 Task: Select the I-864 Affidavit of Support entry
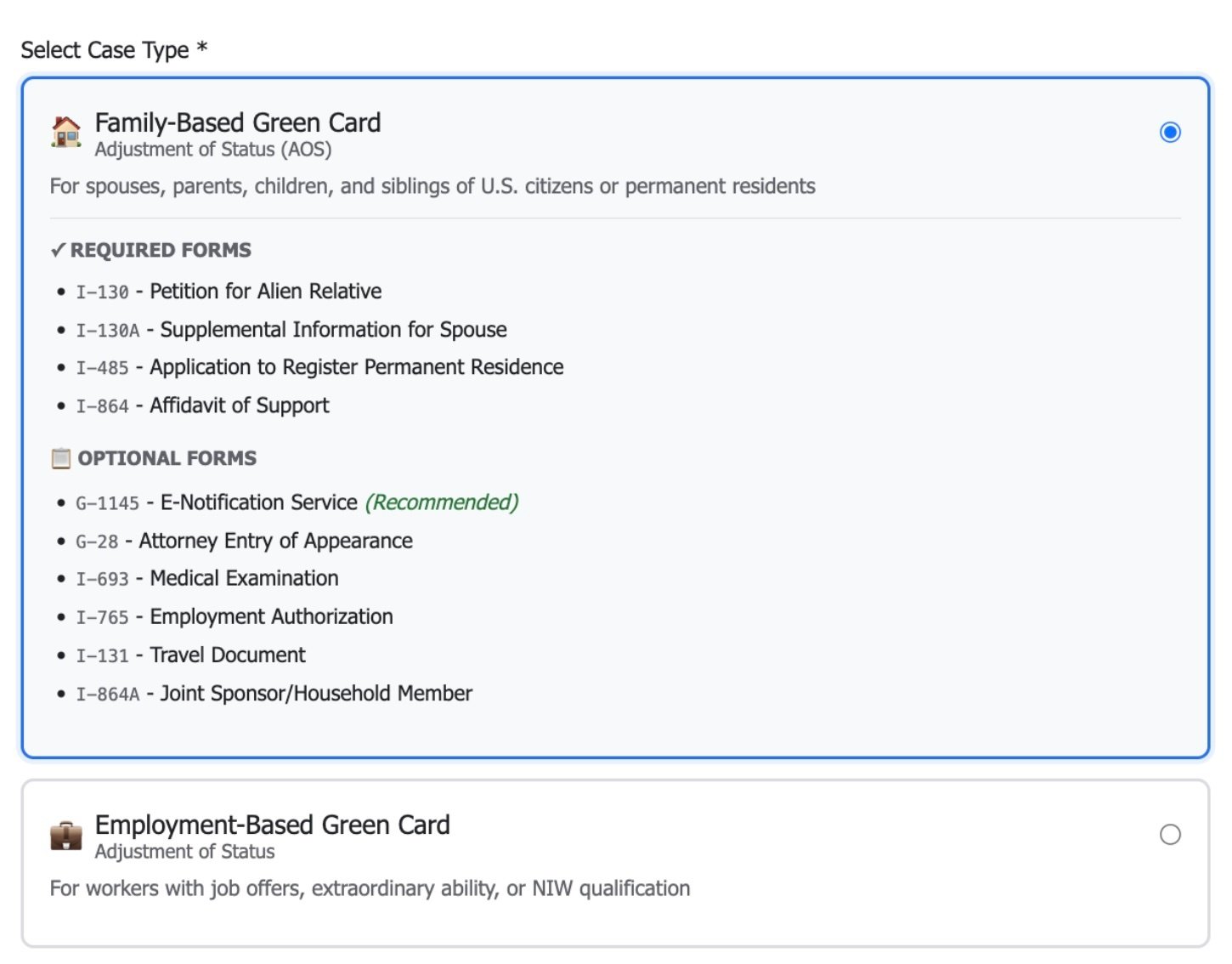click(x=204, y=405)
